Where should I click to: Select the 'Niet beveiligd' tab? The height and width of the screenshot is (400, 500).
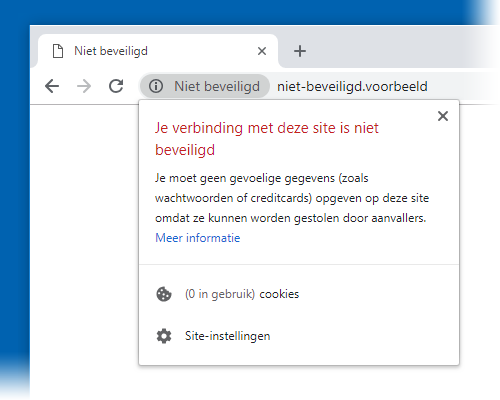click(x=158, y=51)
